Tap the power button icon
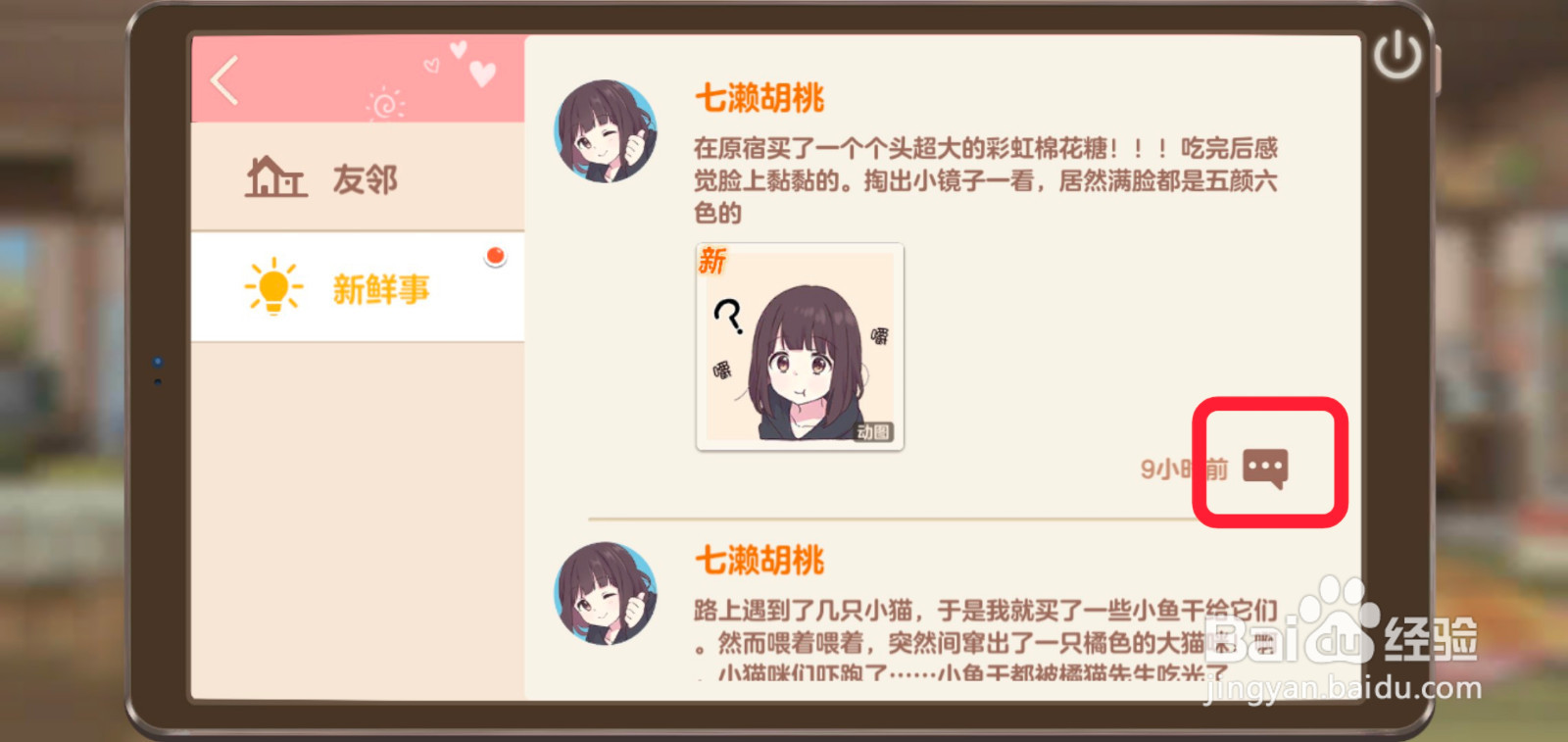 [x=1396, y=55]
